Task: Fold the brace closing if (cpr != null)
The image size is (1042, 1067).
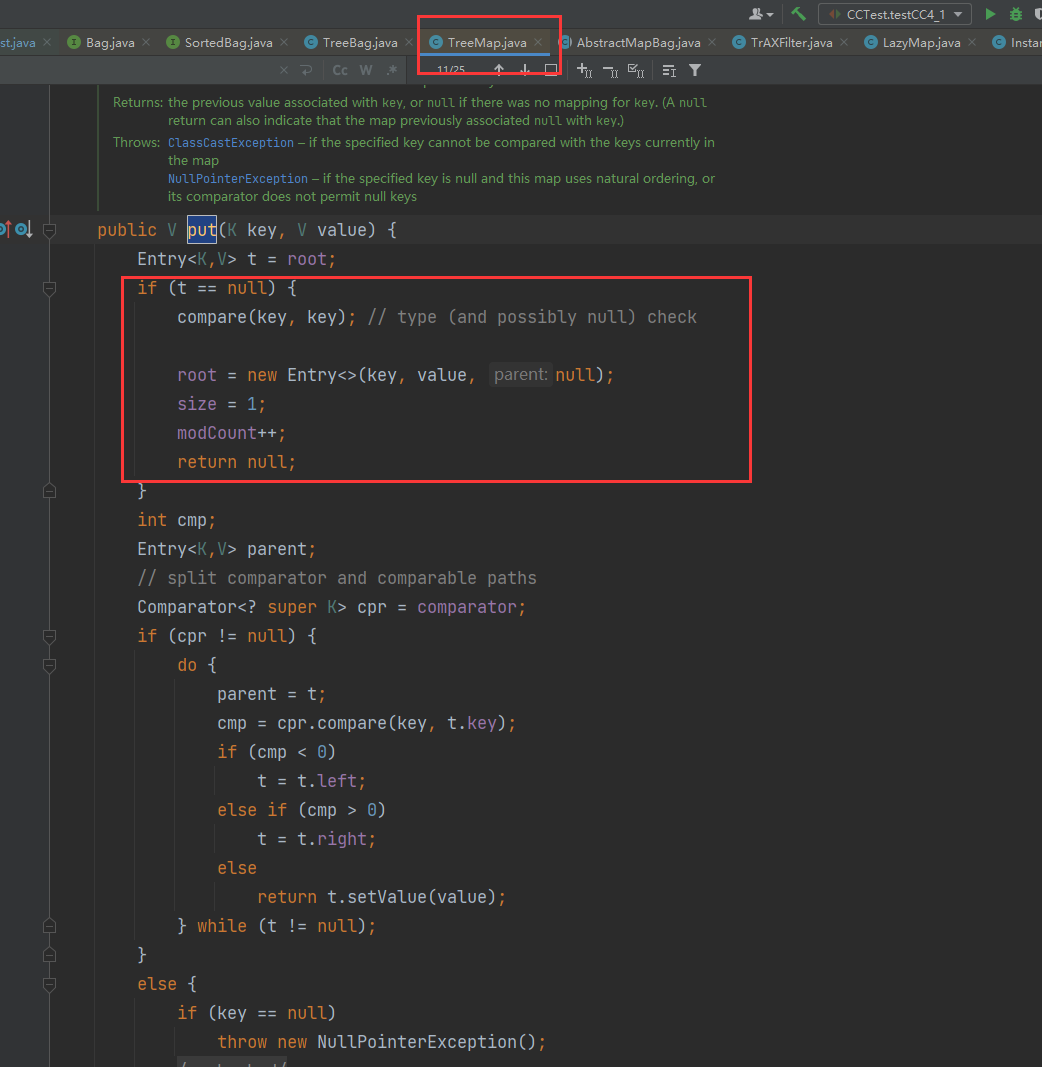Action: [x=49, y=955]
